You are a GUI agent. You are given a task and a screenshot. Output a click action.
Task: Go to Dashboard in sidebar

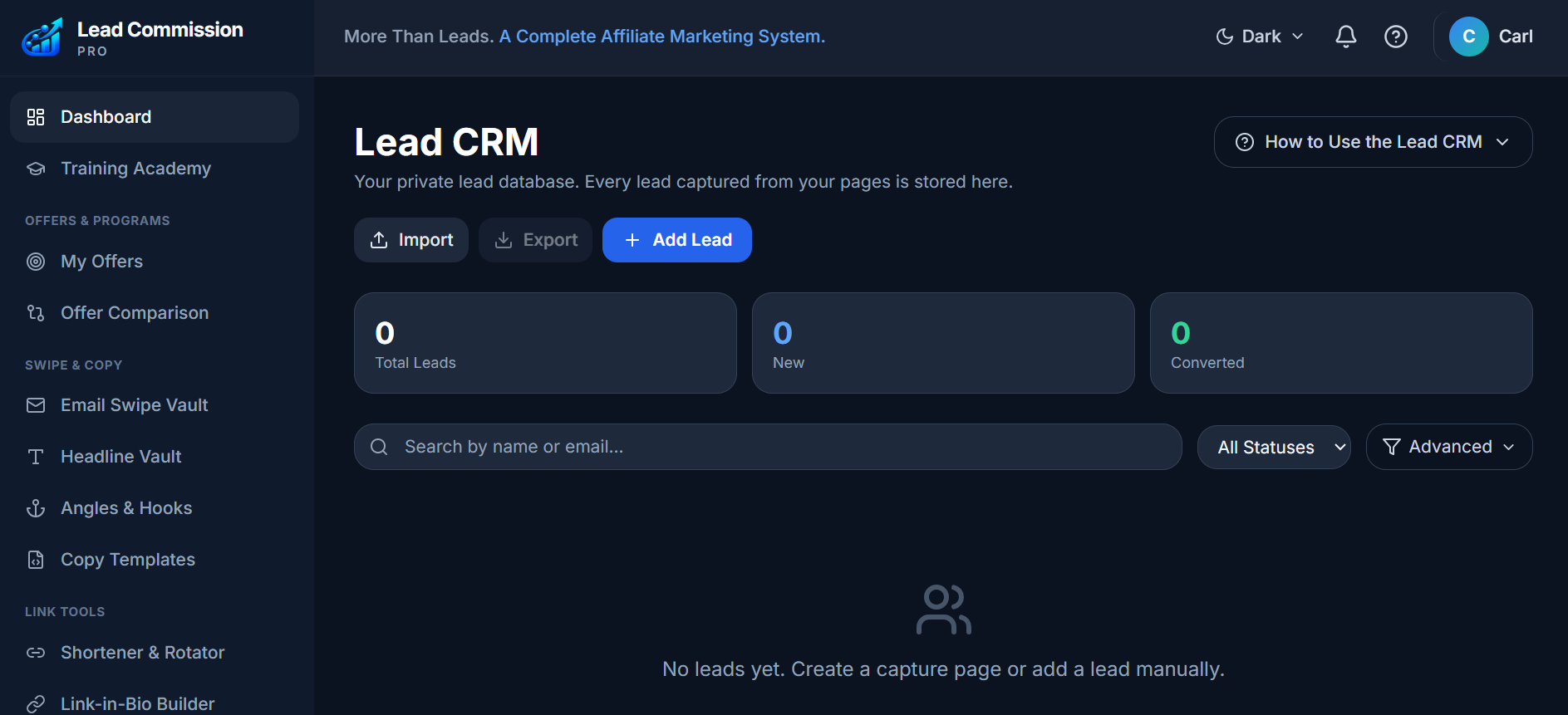click(x=155, y=117)
